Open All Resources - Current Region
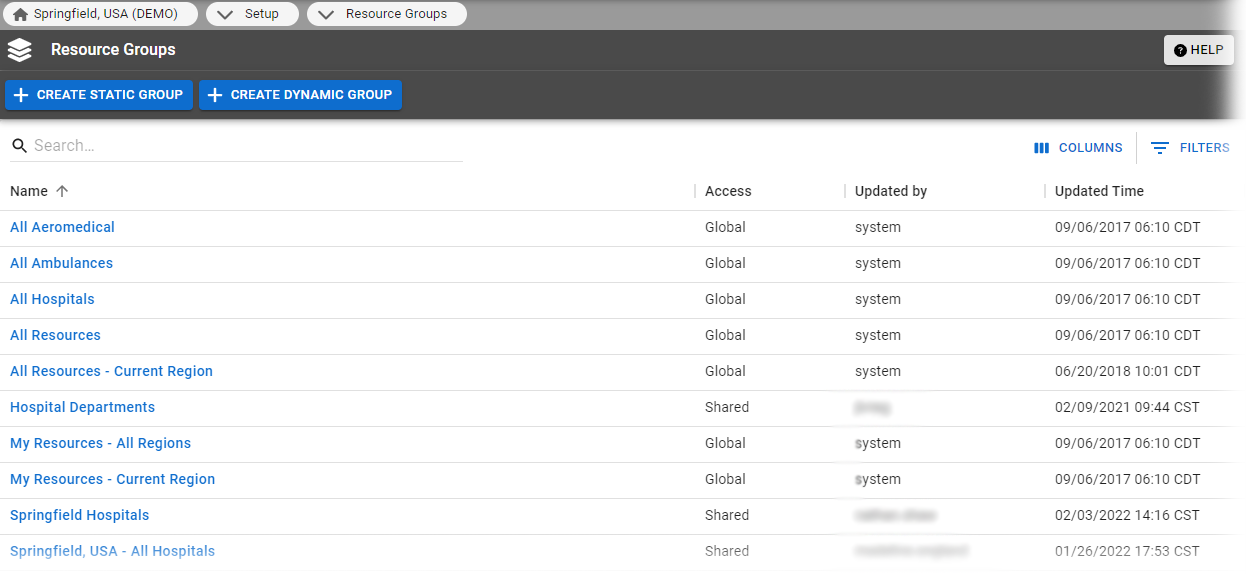The image size is (1246, 579). click(x=111, y=371)
